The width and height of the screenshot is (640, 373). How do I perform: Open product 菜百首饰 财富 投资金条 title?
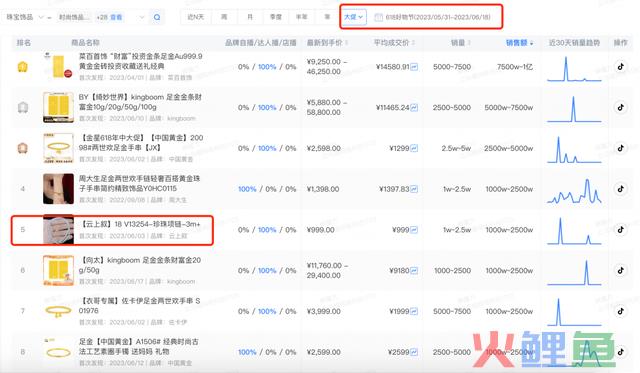140,61
